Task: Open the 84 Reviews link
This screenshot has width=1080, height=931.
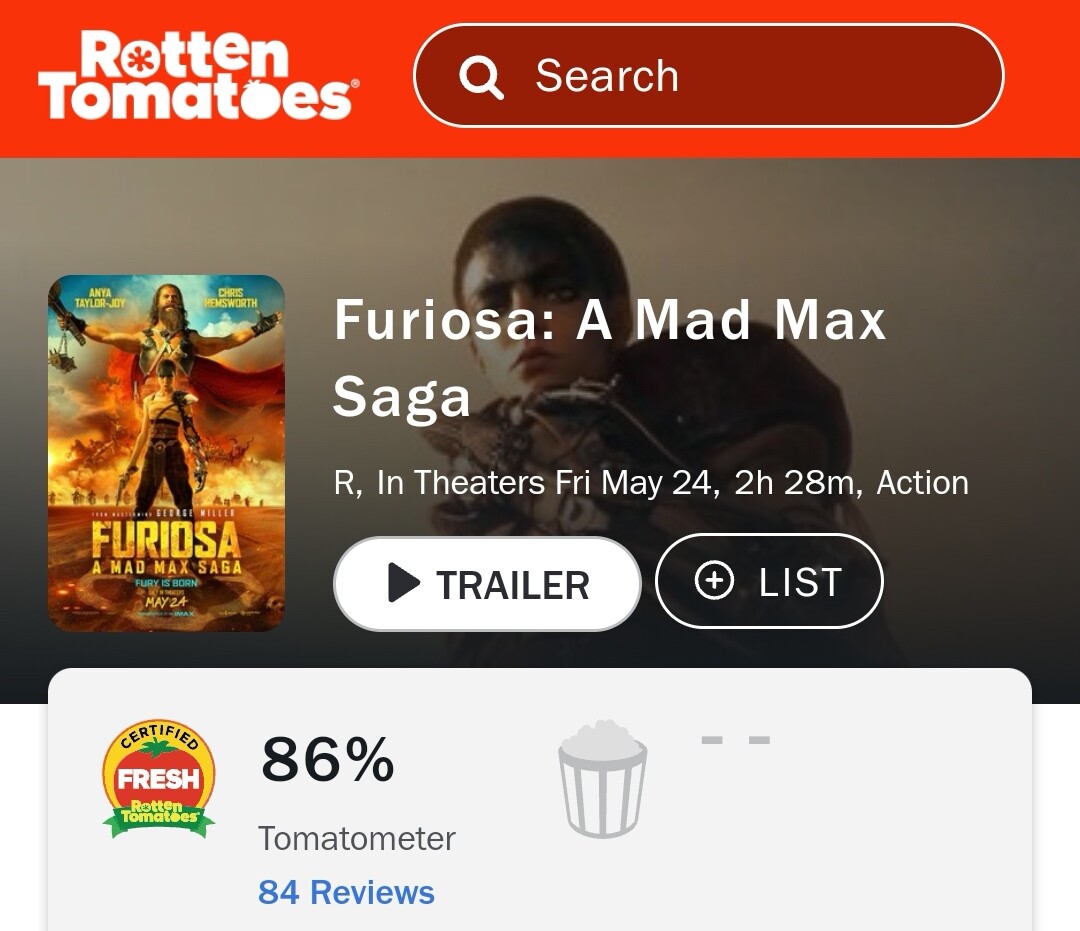Action: (346, 892)
